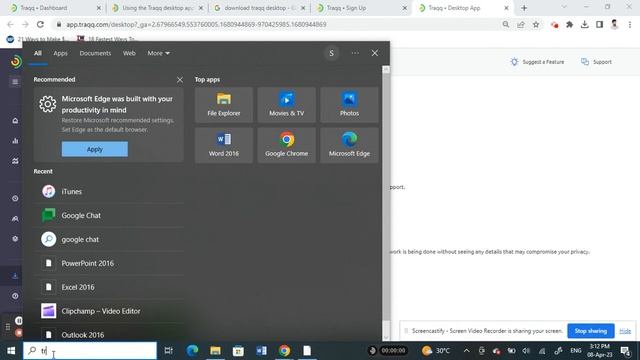Dismiss the Recommended section
This screenshot has width=640, height=360.
(x=180, y=80)
